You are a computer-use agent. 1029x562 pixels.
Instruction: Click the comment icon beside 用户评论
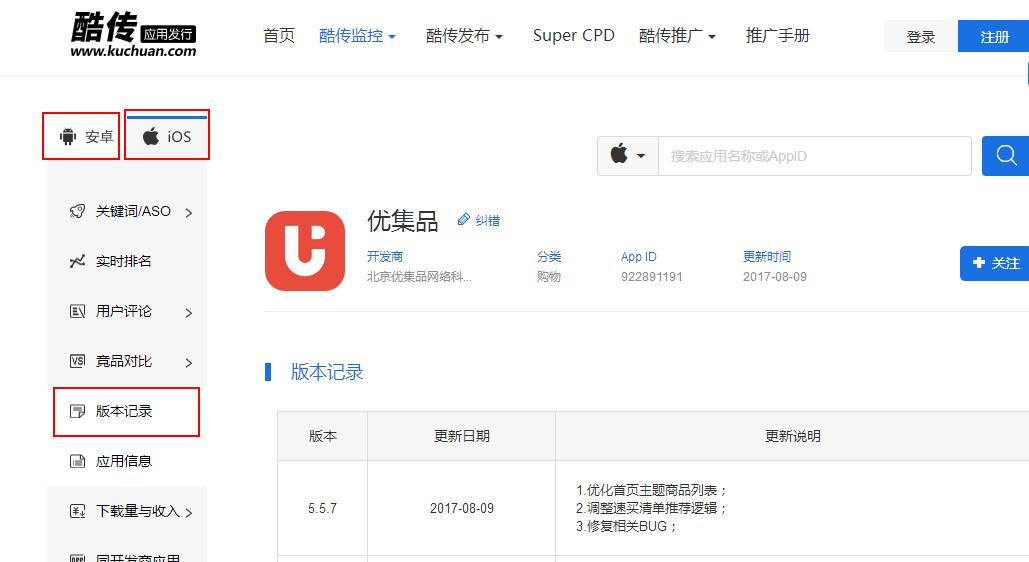(x=77, y=311)
